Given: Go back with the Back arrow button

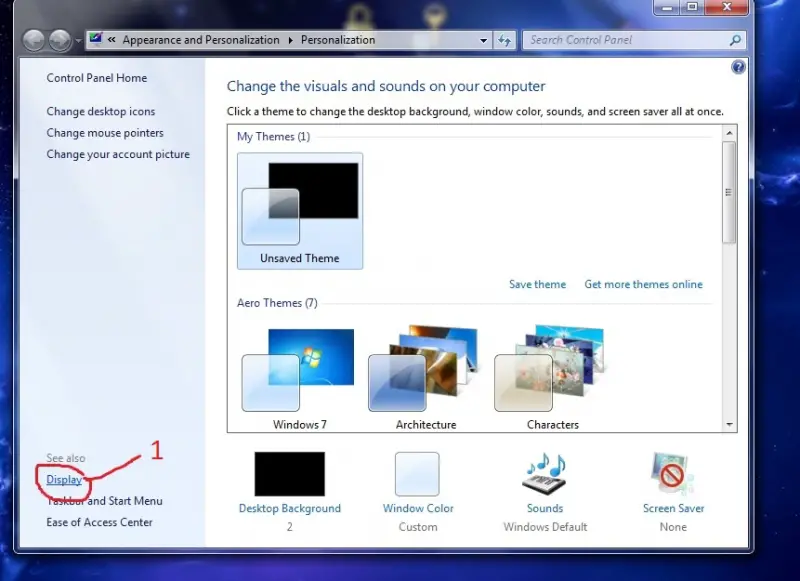Looking at the screenshot, I should (34, 40).
